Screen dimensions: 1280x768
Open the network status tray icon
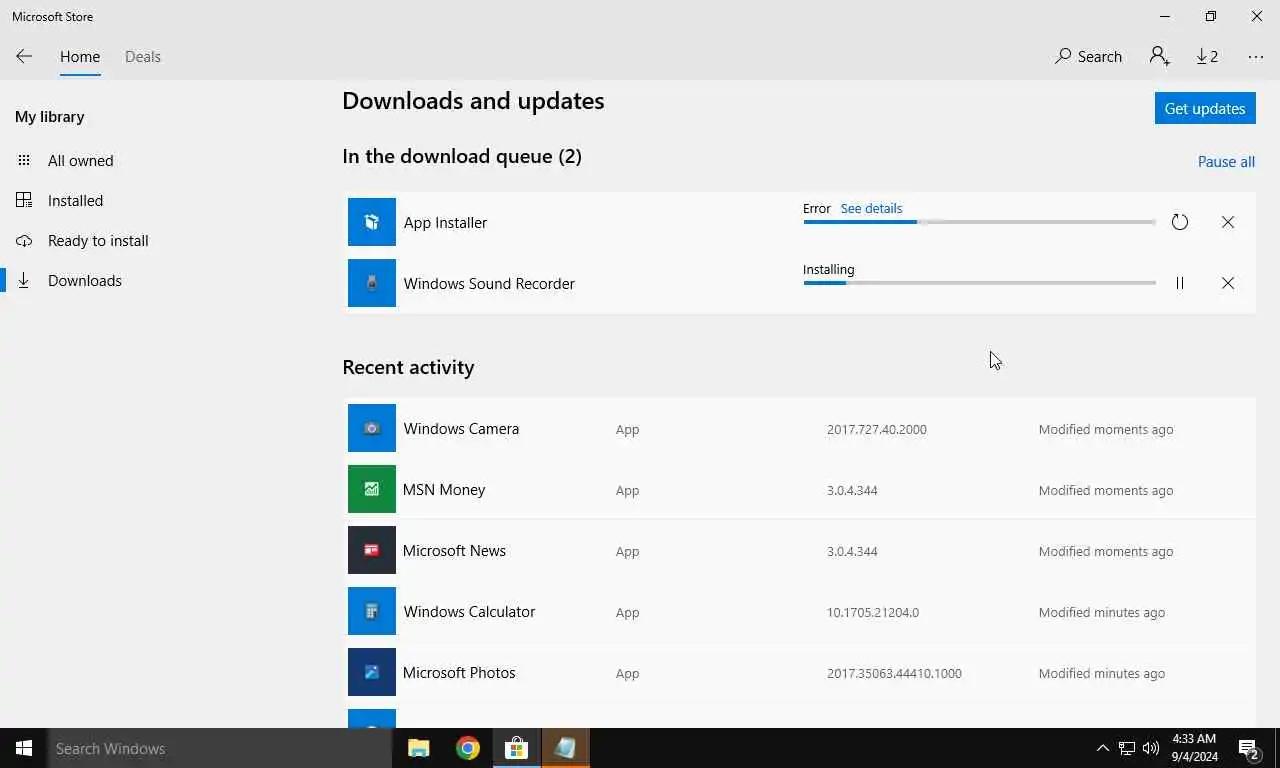click(1127, 748)
